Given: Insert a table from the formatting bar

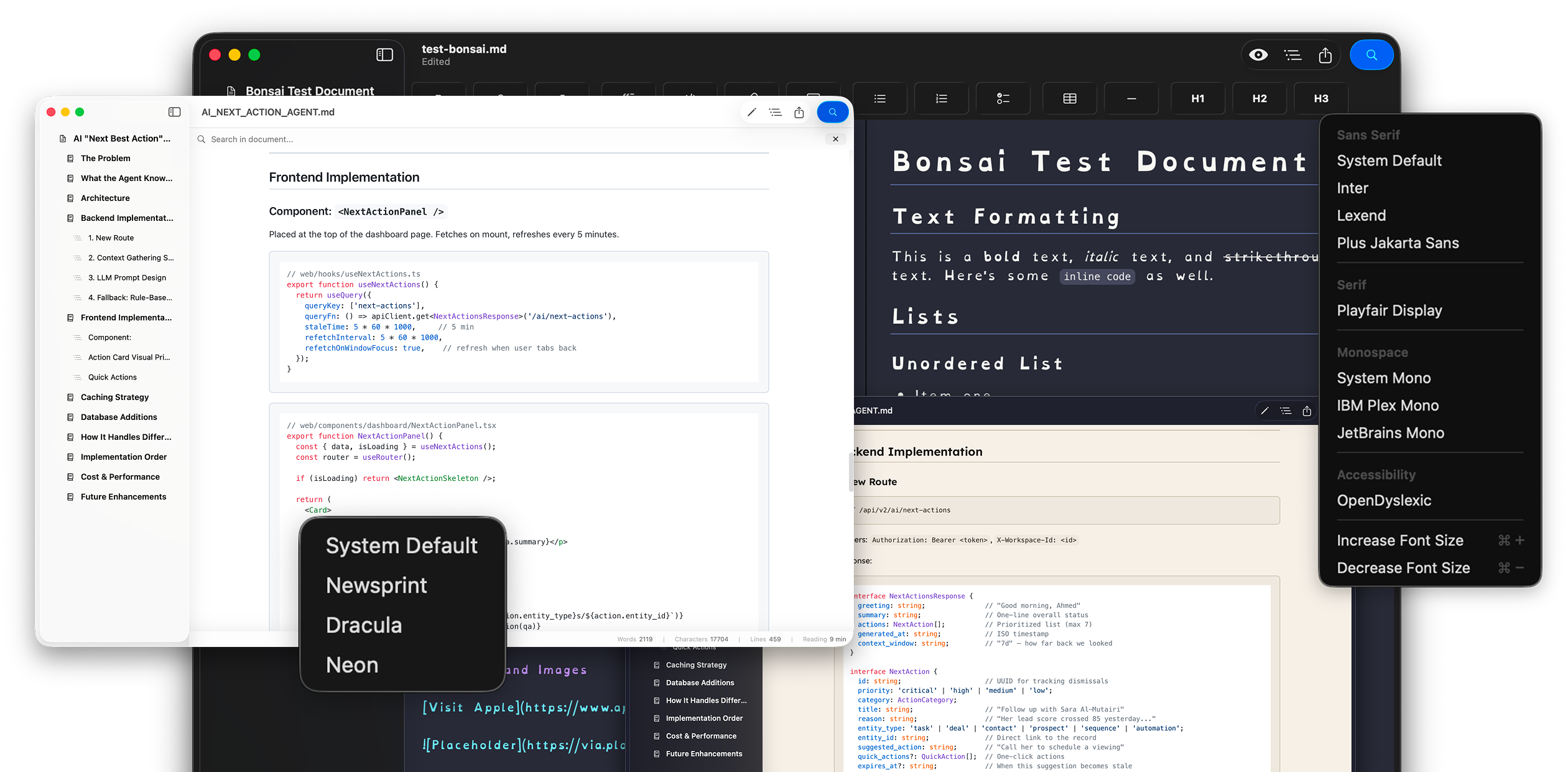Looking at the screenshot, I should pos(1069,98).
